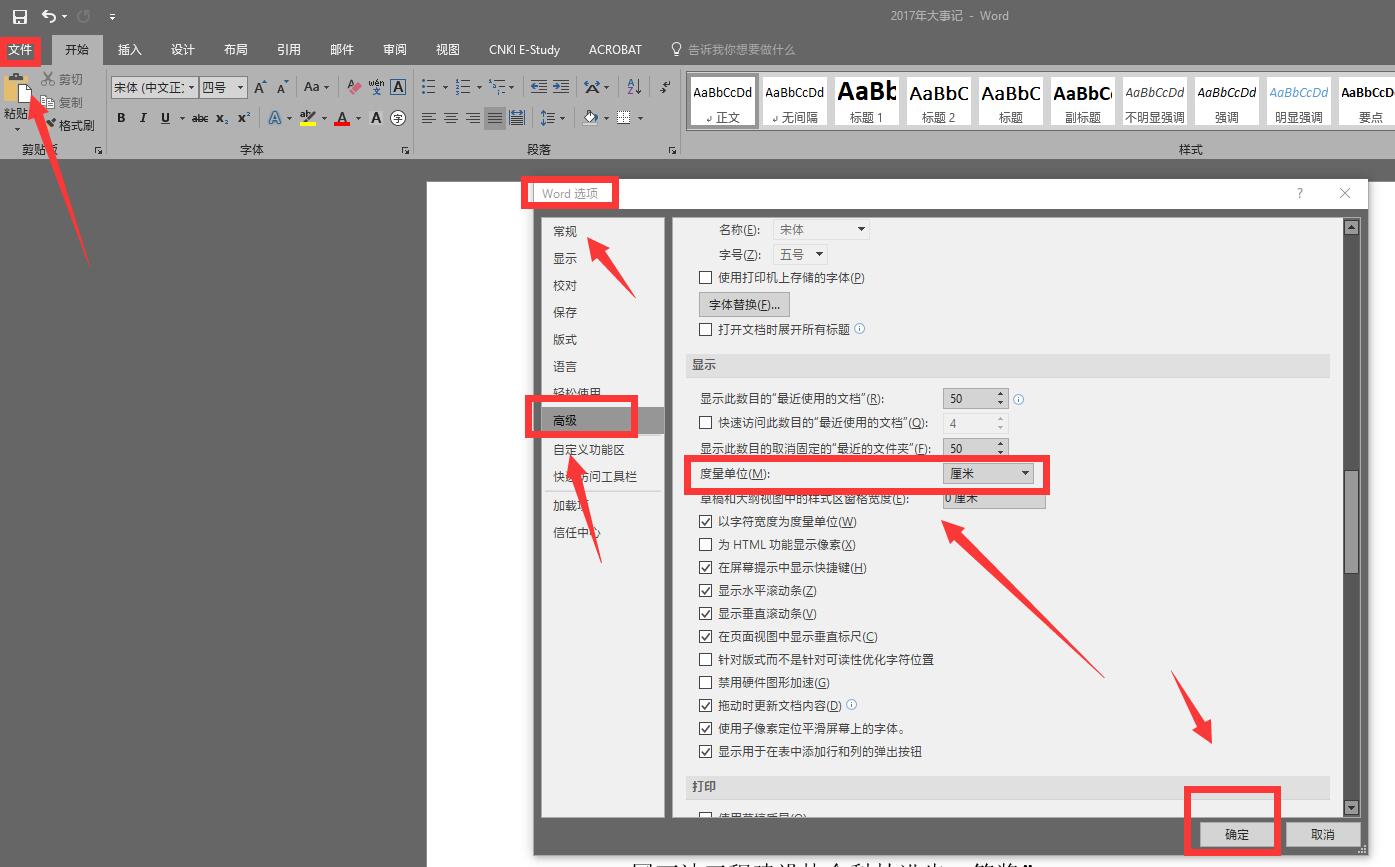This screenshot has height=867, width=1395.
Task: Click the Save icon in quick access toolbar
Action: pos(20,16)
